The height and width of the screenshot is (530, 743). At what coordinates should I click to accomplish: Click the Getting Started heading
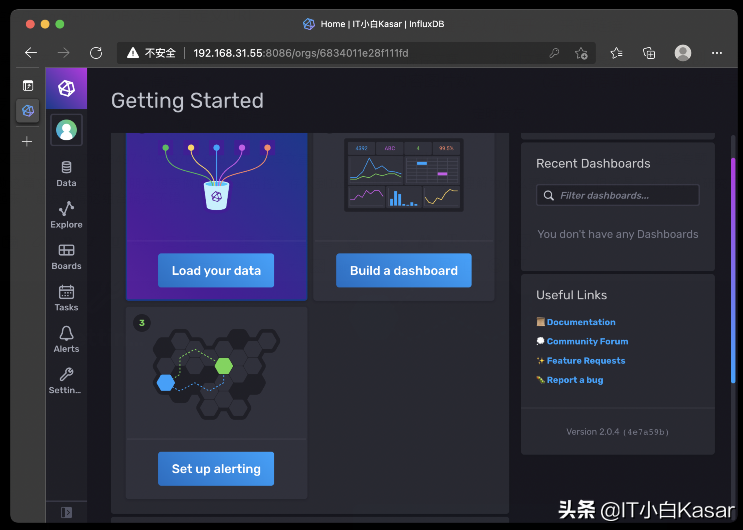(x=187, y=101)
